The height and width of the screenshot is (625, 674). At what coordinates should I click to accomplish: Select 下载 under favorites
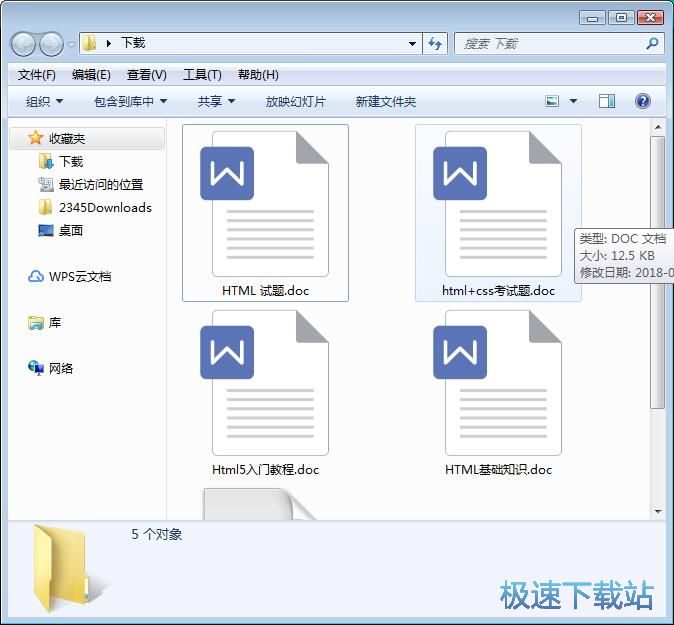click(x=71, y=162)
